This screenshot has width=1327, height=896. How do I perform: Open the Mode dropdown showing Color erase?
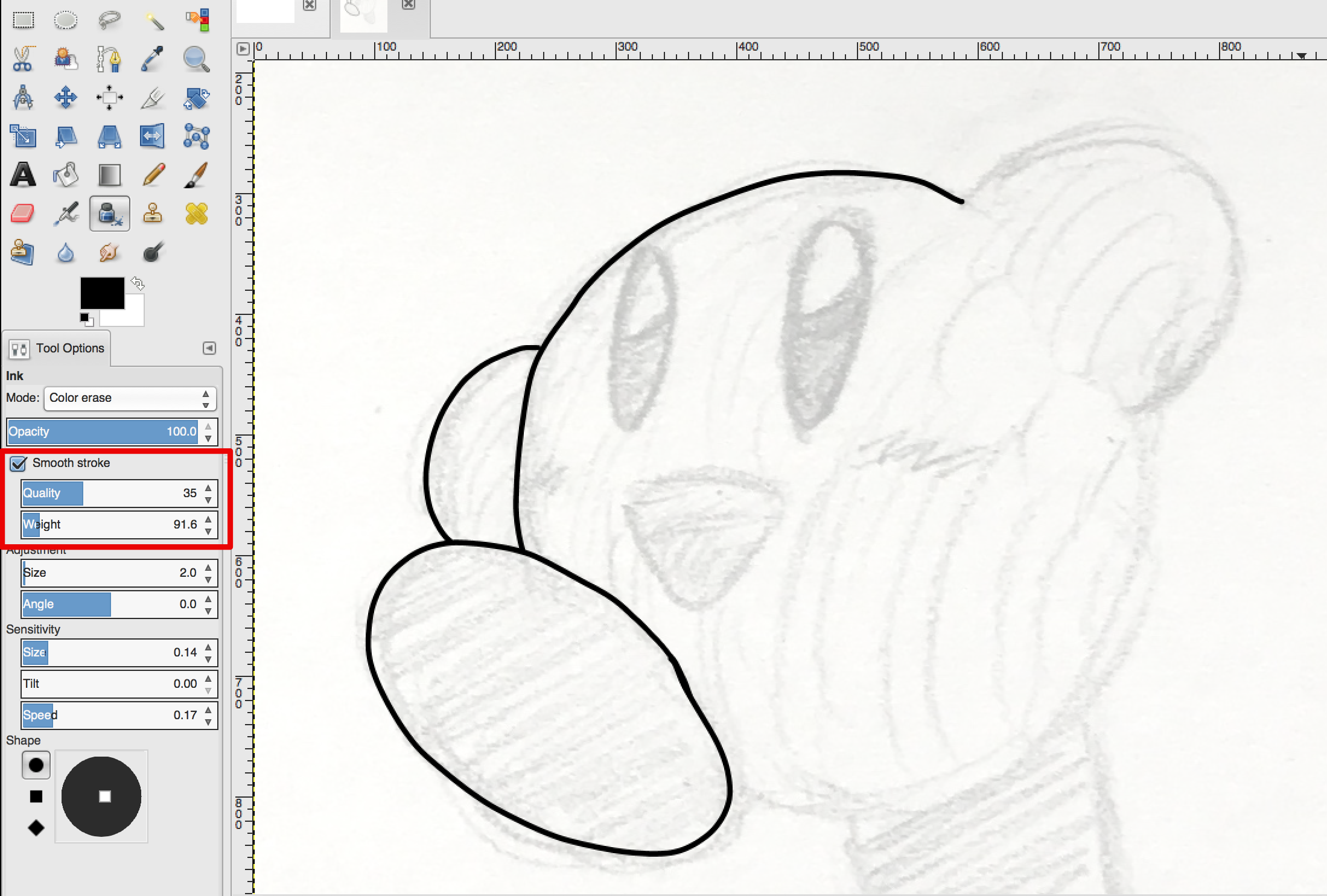(x=129, y=398)
